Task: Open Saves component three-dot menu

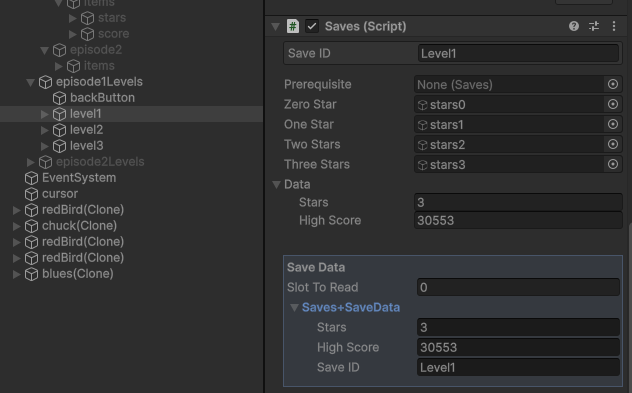Action: [614, 26]
